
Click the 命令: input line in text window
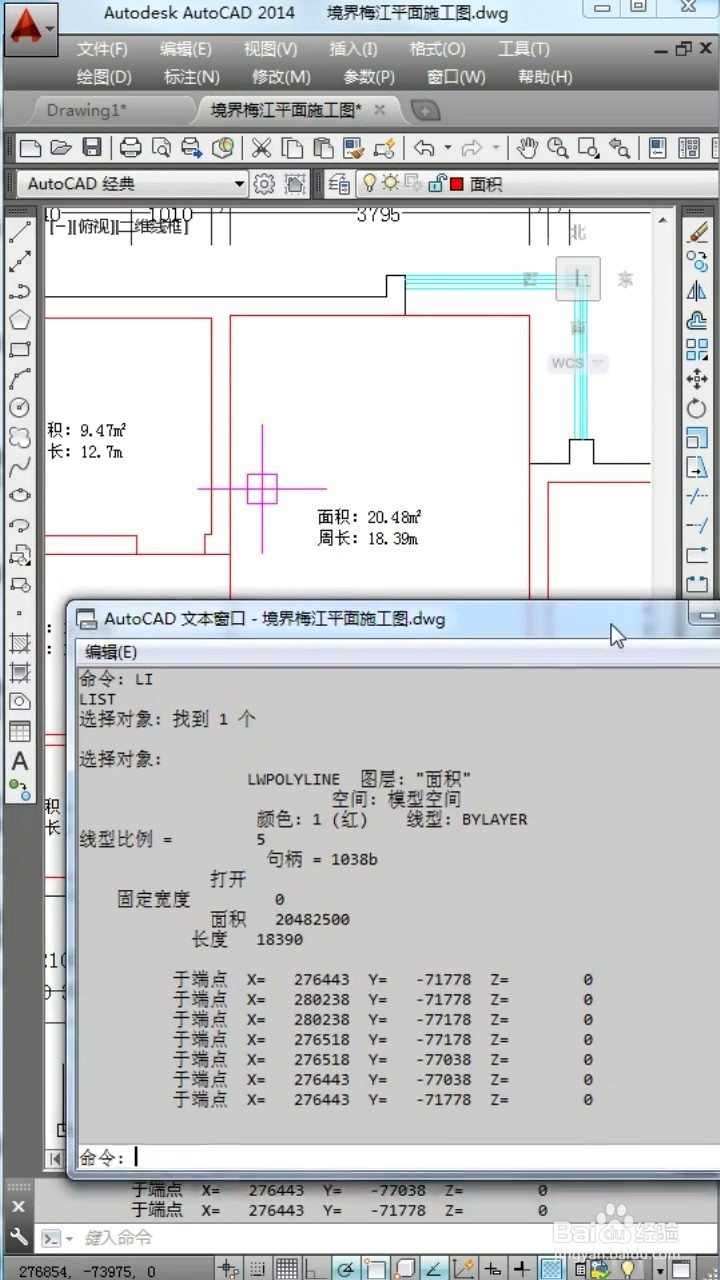click(x=398, y=1157)
